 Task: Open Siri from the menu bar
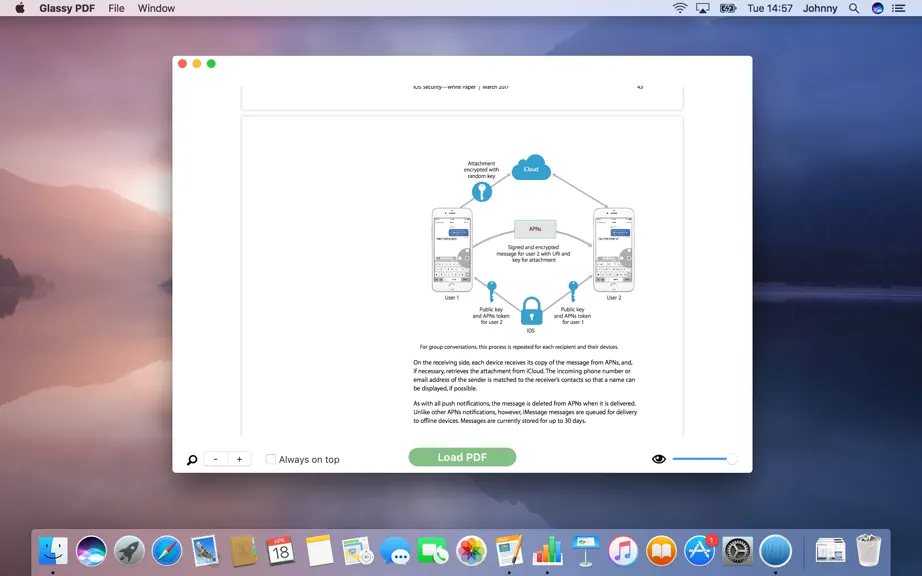pyautogui.click(x=877, y=8)
